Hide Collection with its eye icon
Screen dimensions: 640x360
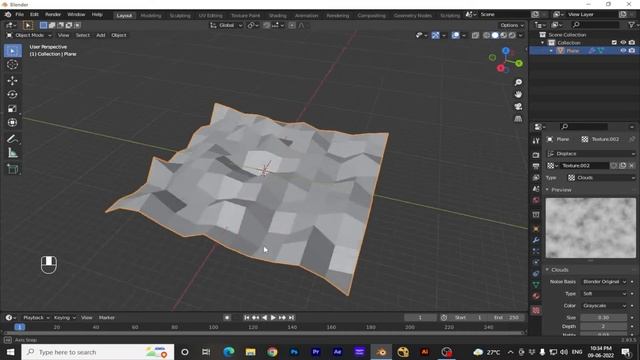tap(623, 42)
